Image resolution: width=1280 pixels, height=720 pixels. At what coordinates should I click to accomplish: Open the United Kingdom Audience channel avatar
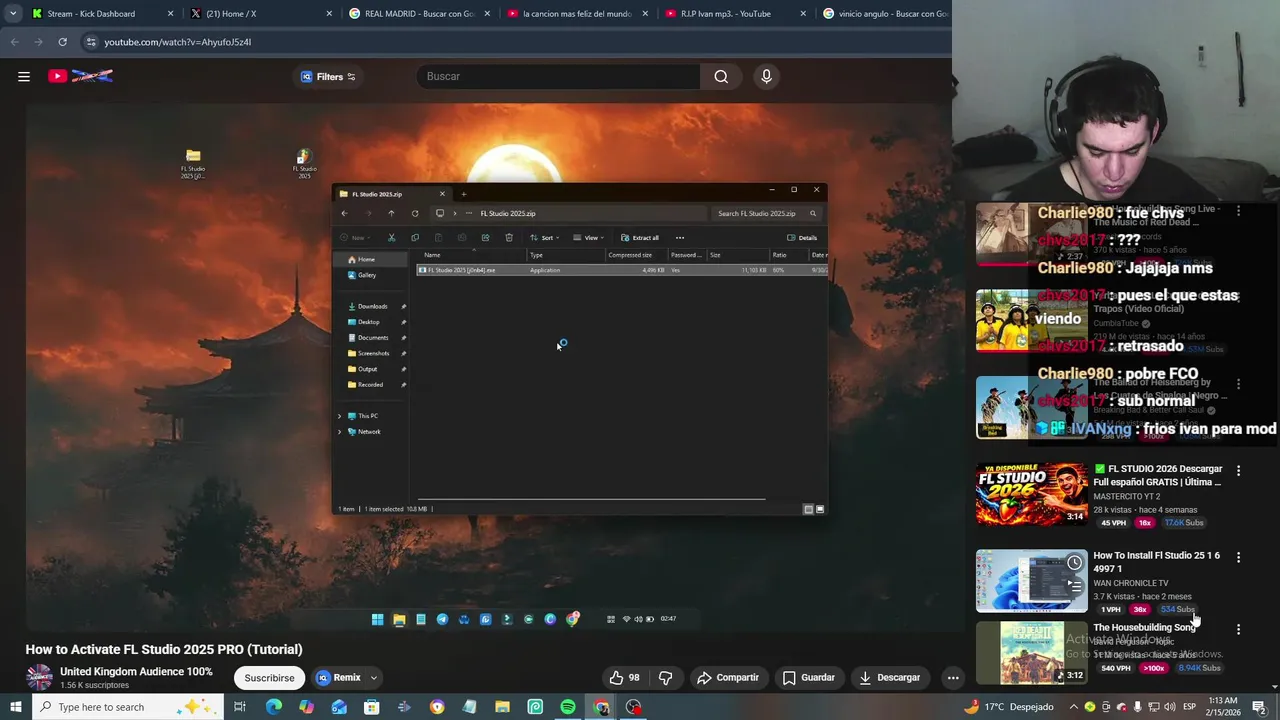point(39,678)
